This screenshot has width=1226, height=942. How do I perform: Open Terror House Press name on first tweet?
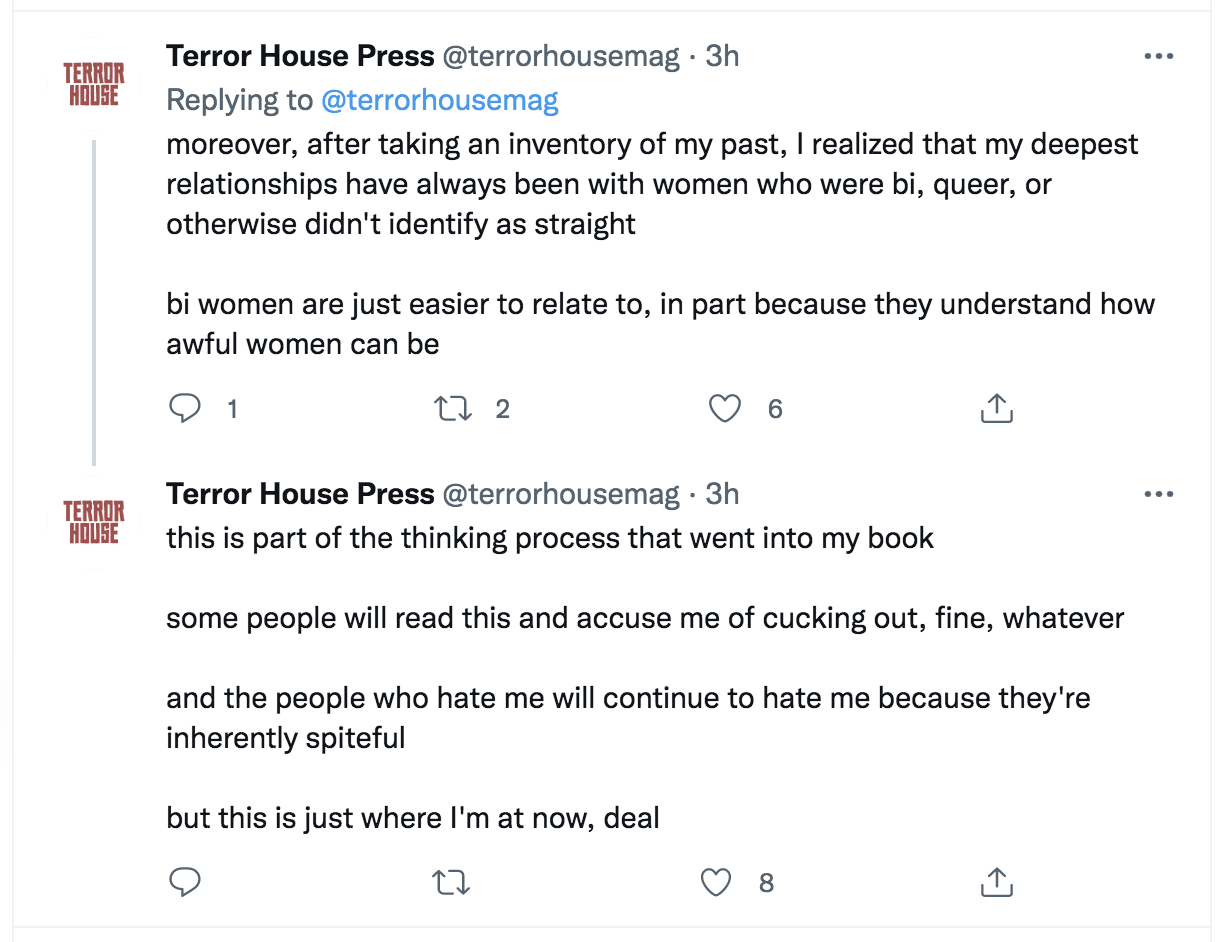[300, 56]
